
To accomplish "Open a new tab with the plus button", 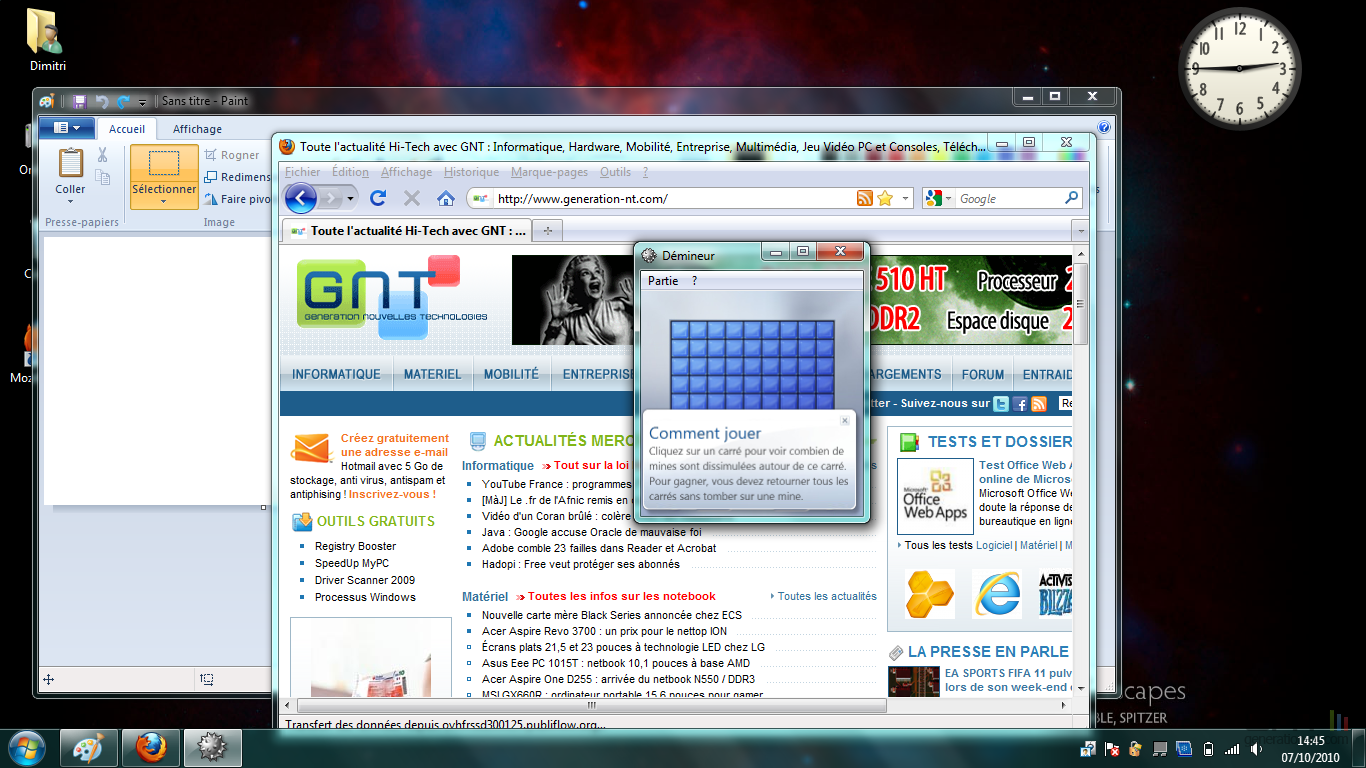I will tap(547, 231).
